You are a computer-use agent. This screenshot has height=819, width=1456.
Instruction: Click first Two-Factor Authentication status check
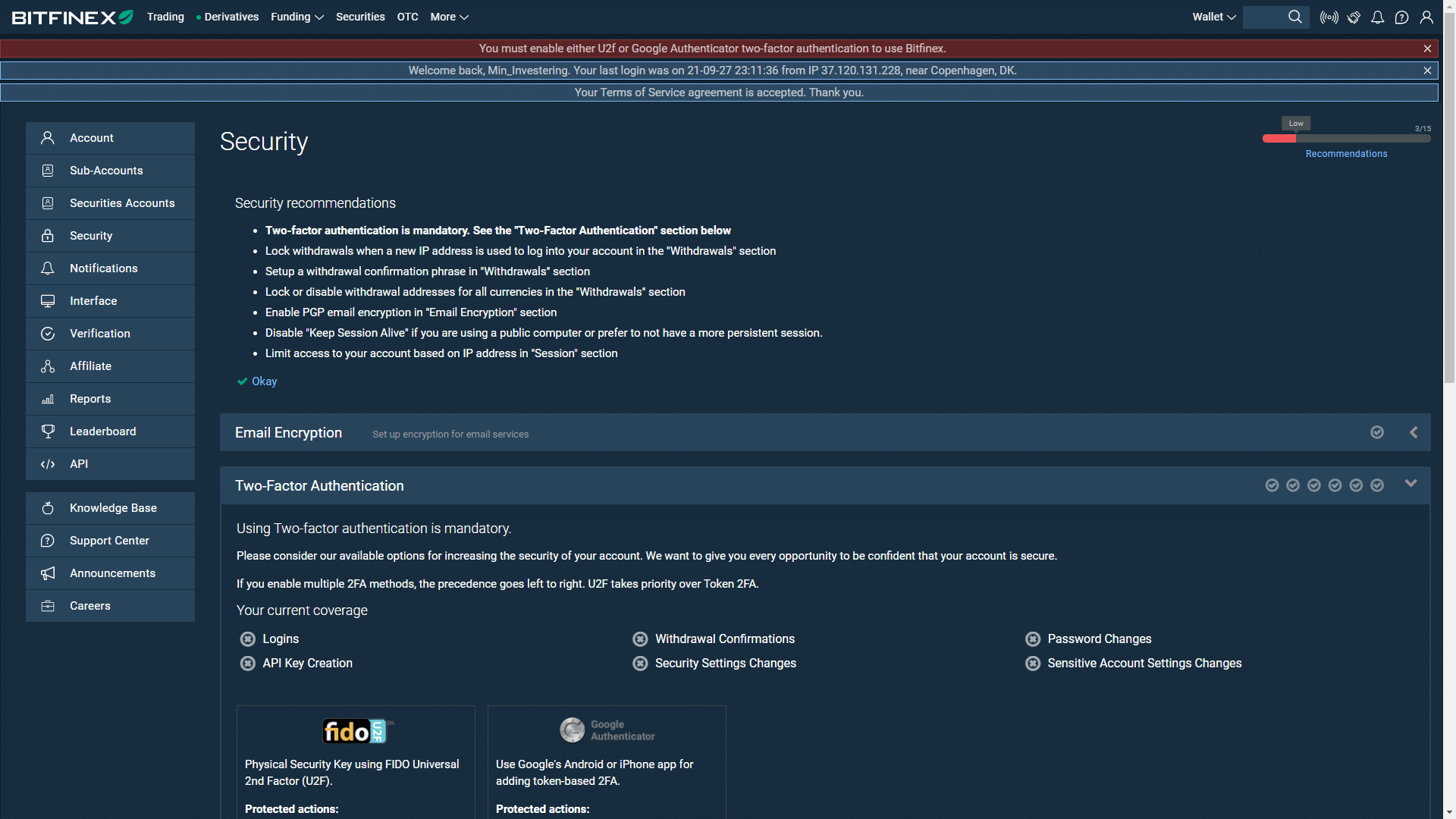point(1272,485)
